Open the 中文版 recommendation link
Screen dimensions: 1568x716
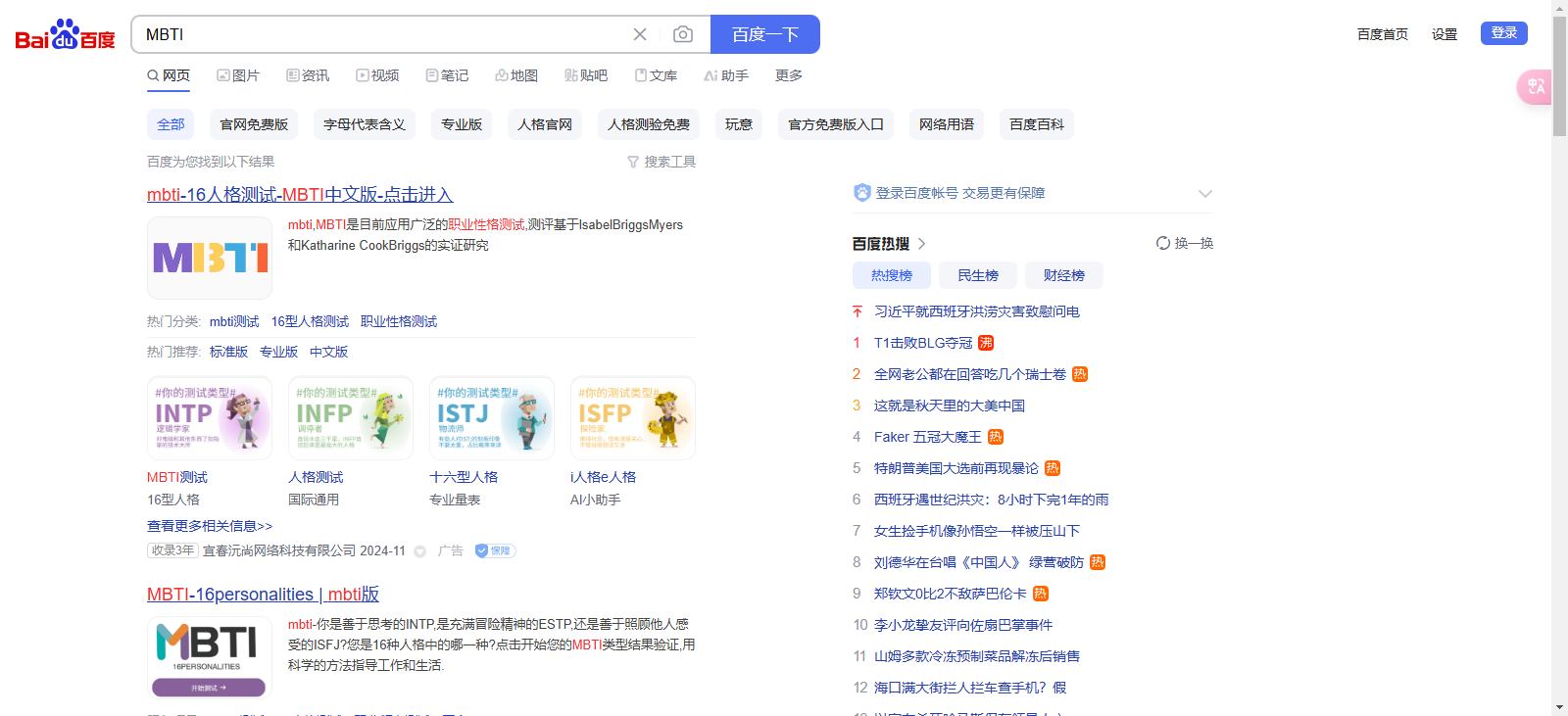328,352
